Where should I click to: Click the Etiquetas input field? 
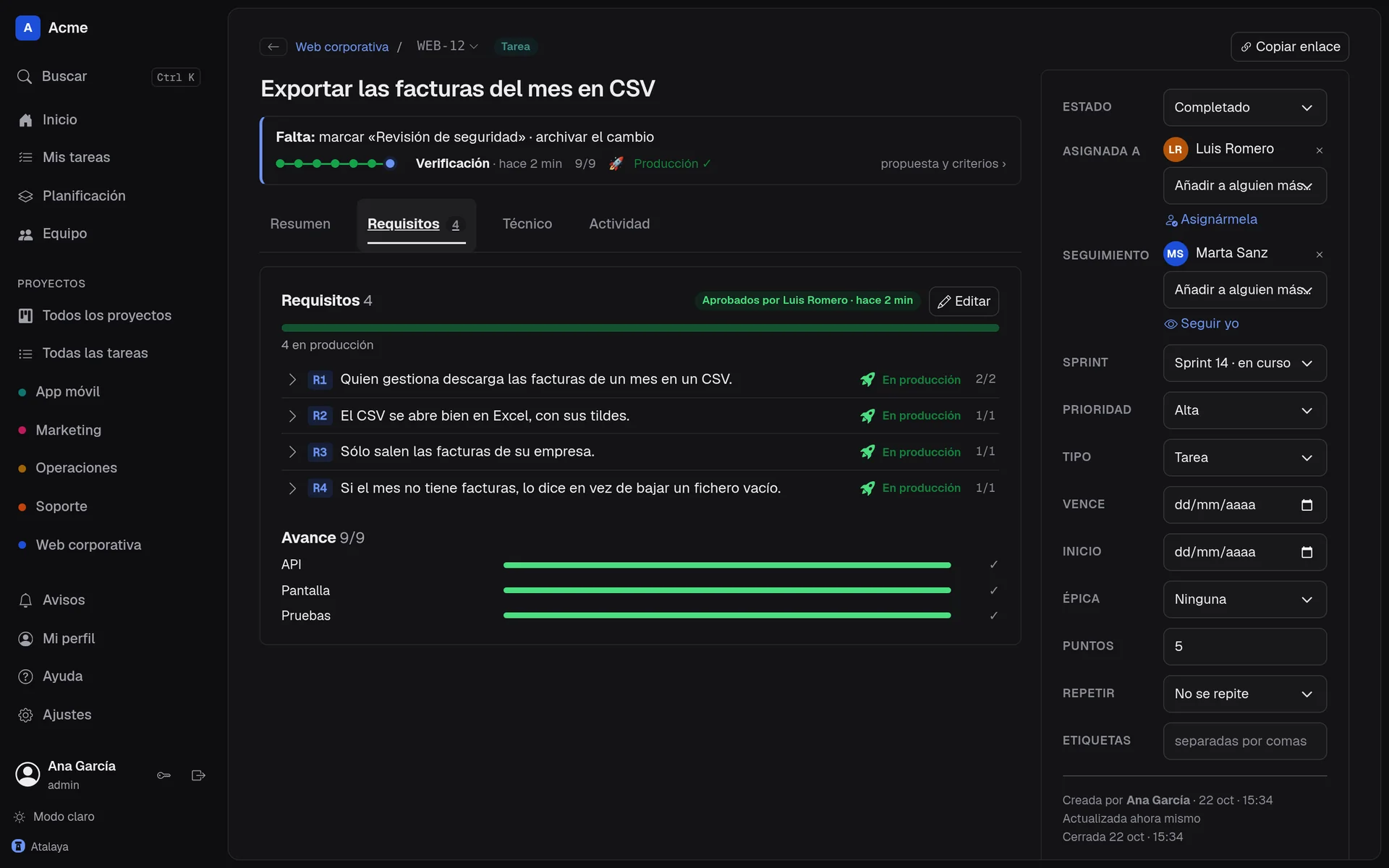(x=1244, y=741)
